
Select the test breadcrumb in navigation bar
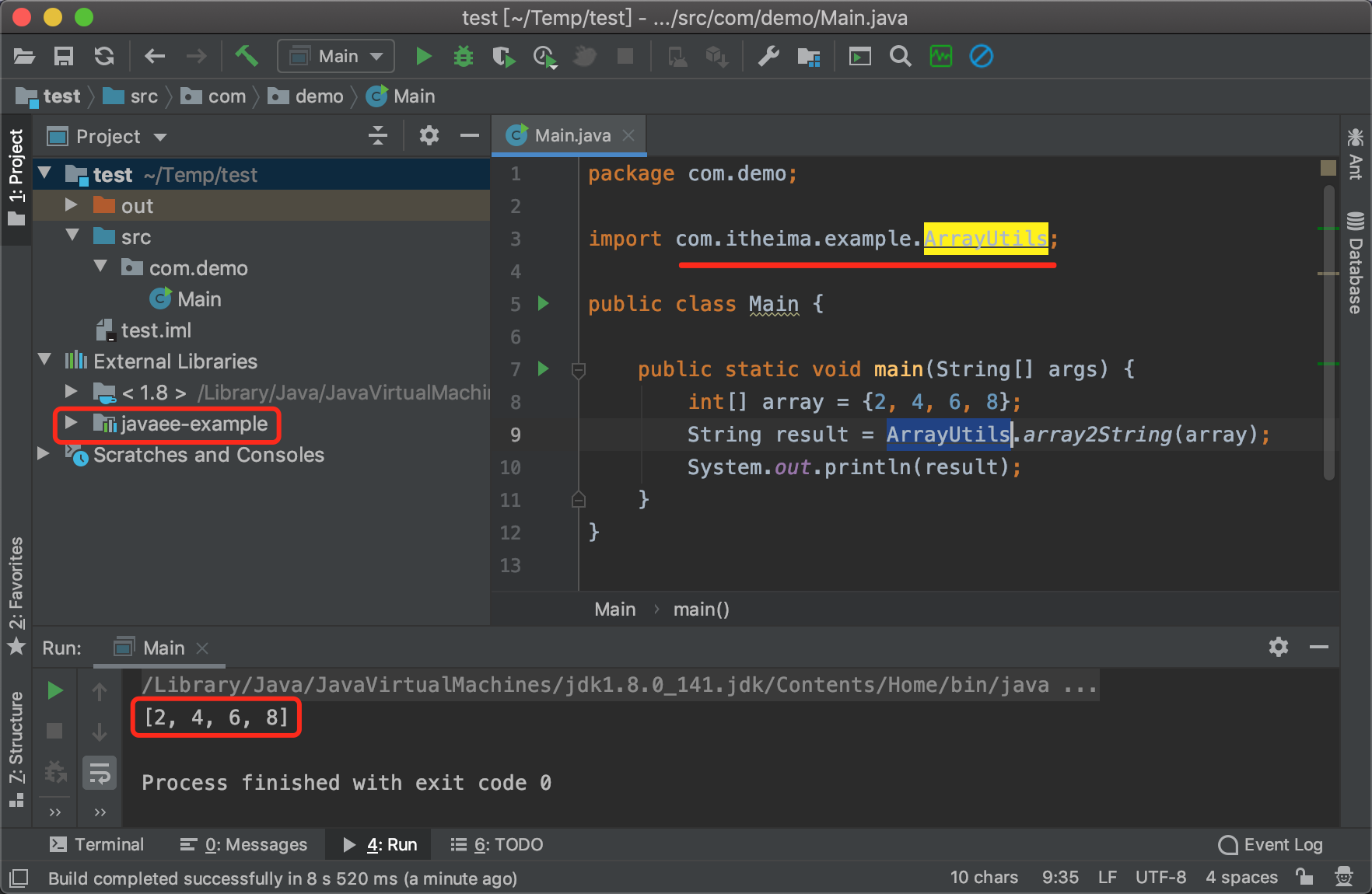[x=48, y=96]
